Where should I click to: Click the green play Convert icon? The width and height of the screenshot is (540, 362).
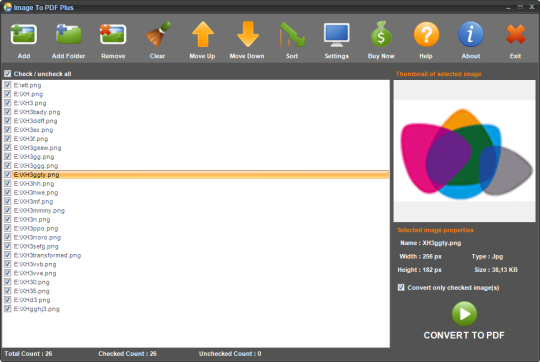tap(464, 314)
